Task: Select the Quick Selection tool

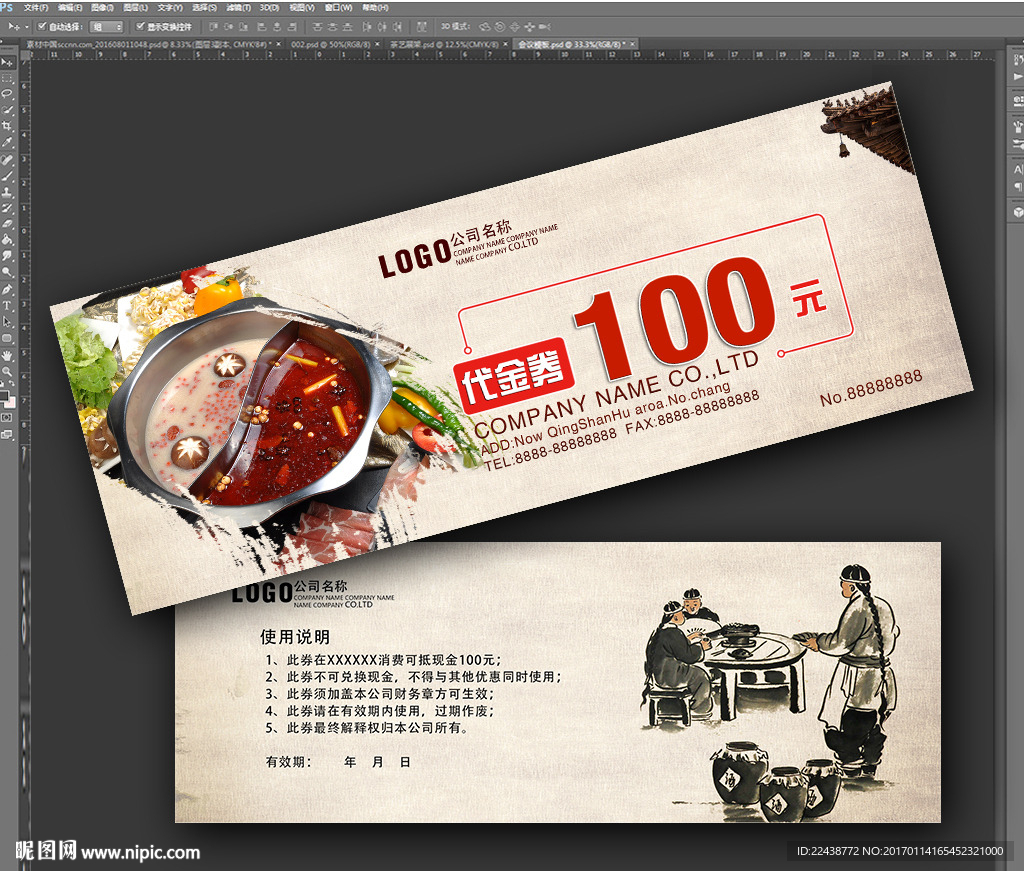Action: 7,110
